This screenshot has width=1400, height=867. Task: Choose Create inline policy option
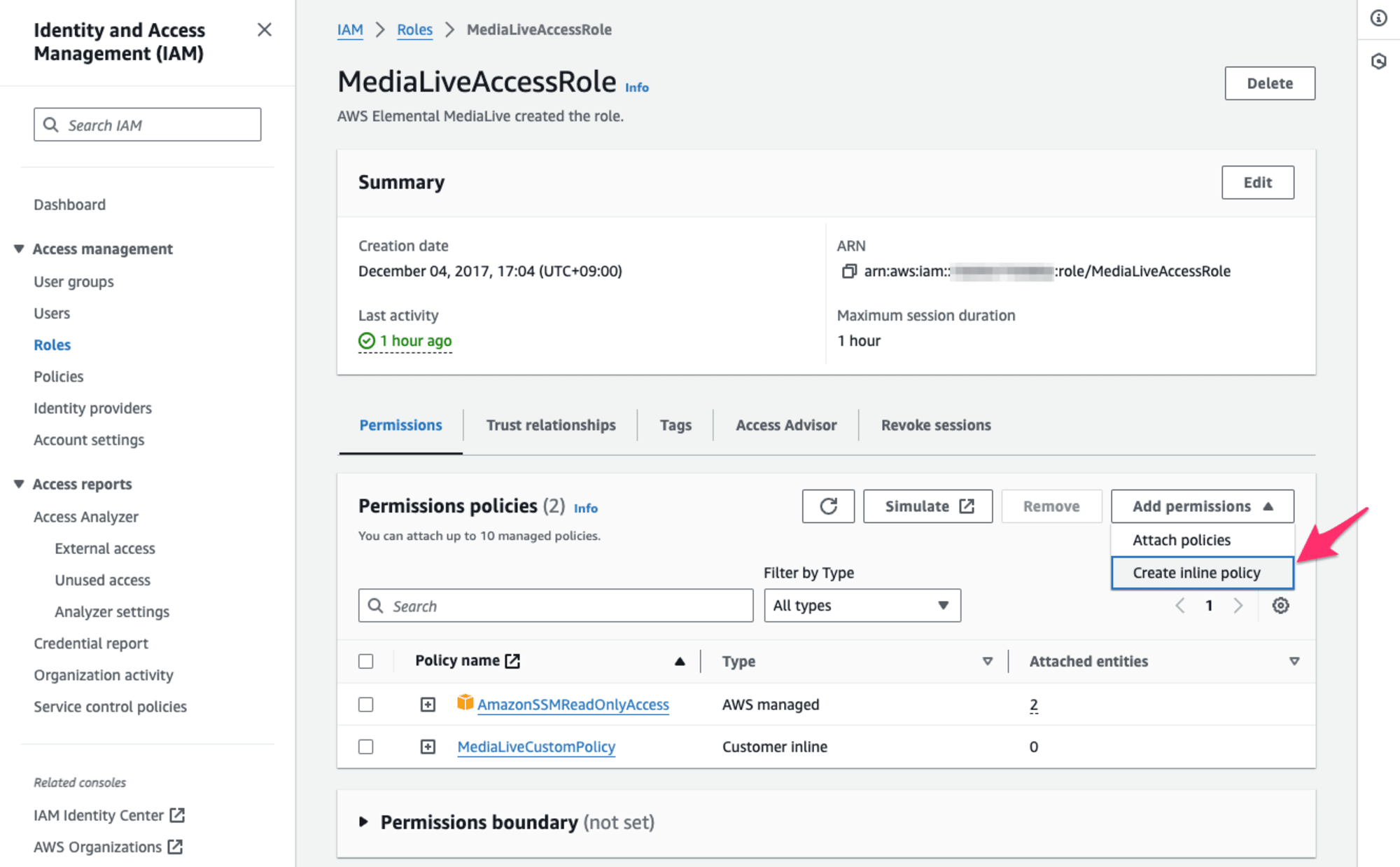click(x=1202, y=573)
